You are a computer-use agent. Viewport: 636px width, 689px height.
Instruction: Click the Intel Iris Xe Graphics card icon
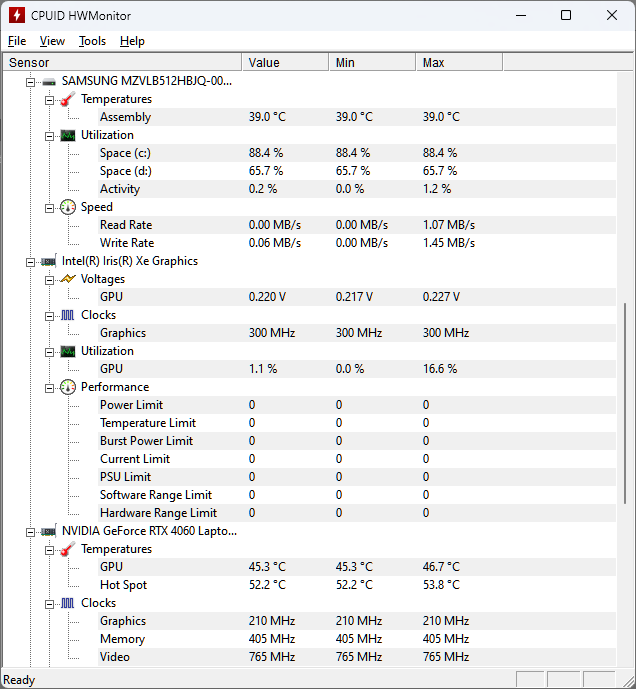pyautogui.click(x=48, y=261)
